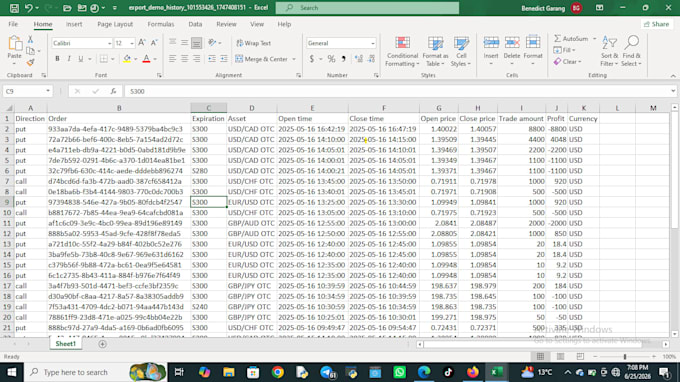Click the Undo icon
The height and width of the screenshot is (382, 680).
point(29,8)
